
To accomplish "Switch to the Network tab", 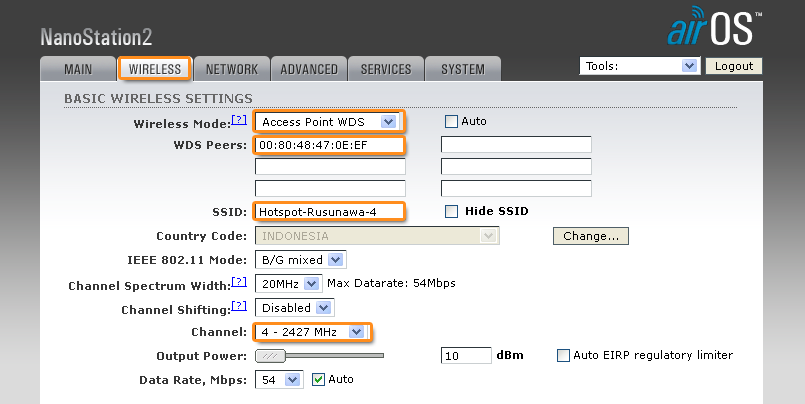I will pos(232,69).
